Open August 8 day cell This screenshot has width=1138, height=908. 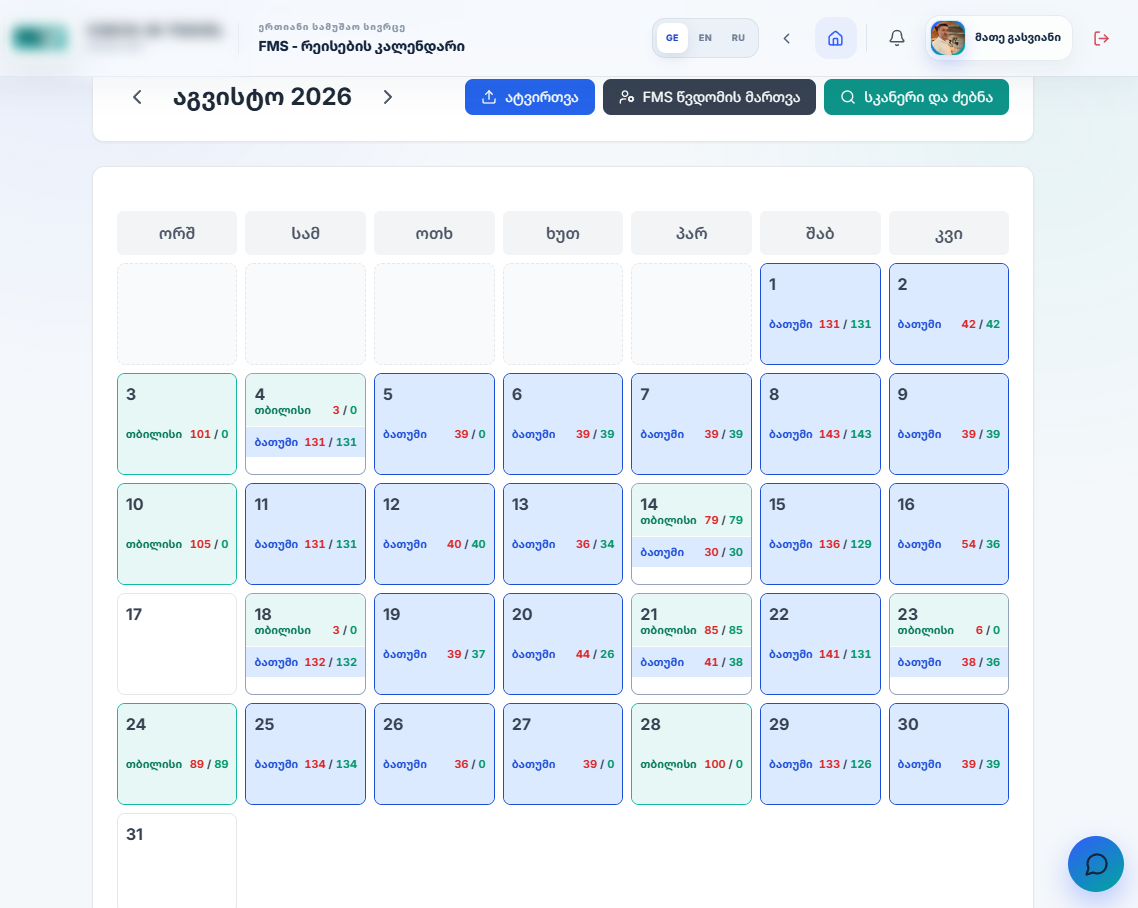click(820, 424)
